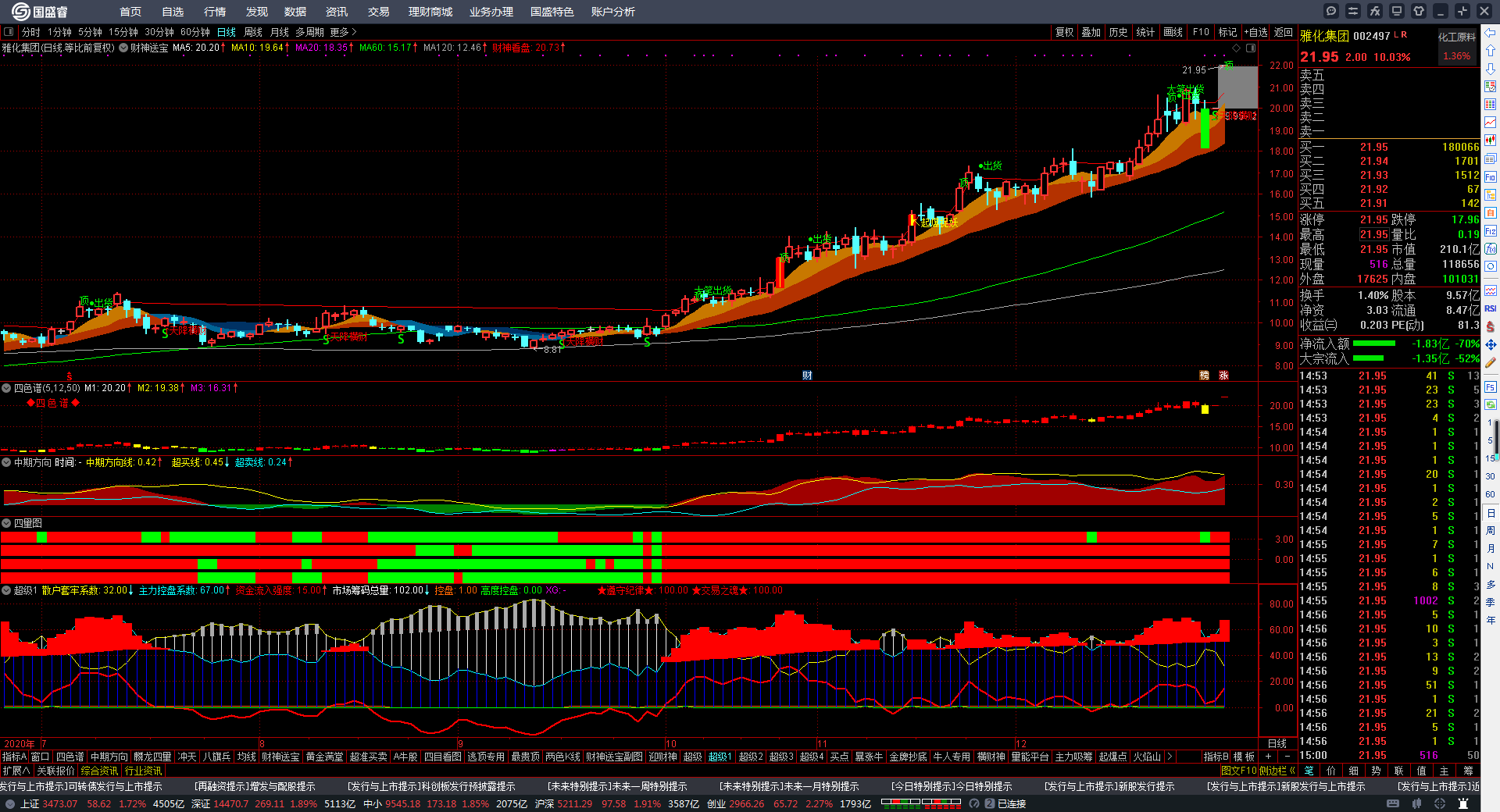Open the intraday line chart icon
1500x812 pixels.
(x=1491, y=123)
